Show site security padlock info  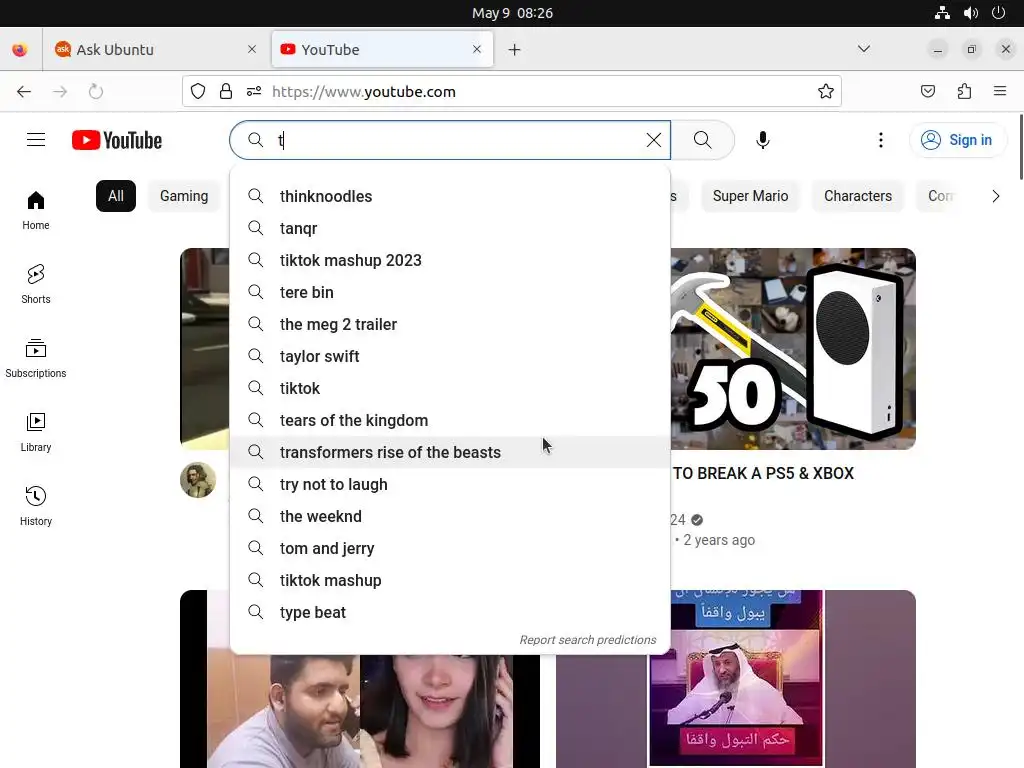tap(226, 91)
